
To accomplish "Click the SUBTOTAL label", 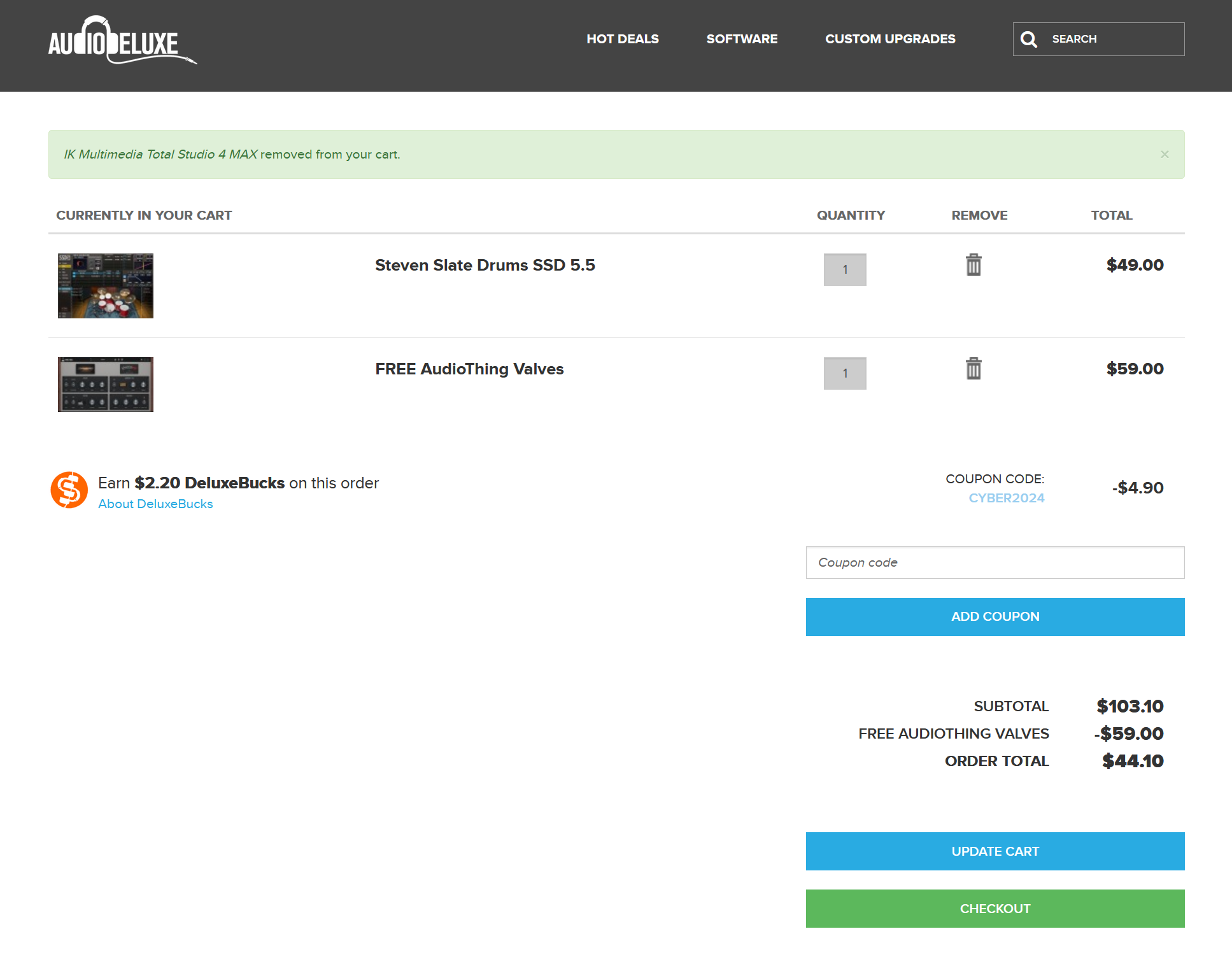I will pyautogui.click(x=1011, y=706).
